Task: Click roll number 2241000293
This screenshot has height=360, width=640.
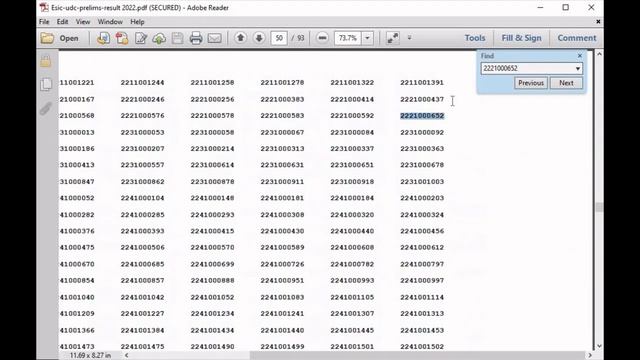Action: pyautogui.click(x=212, y=215)
